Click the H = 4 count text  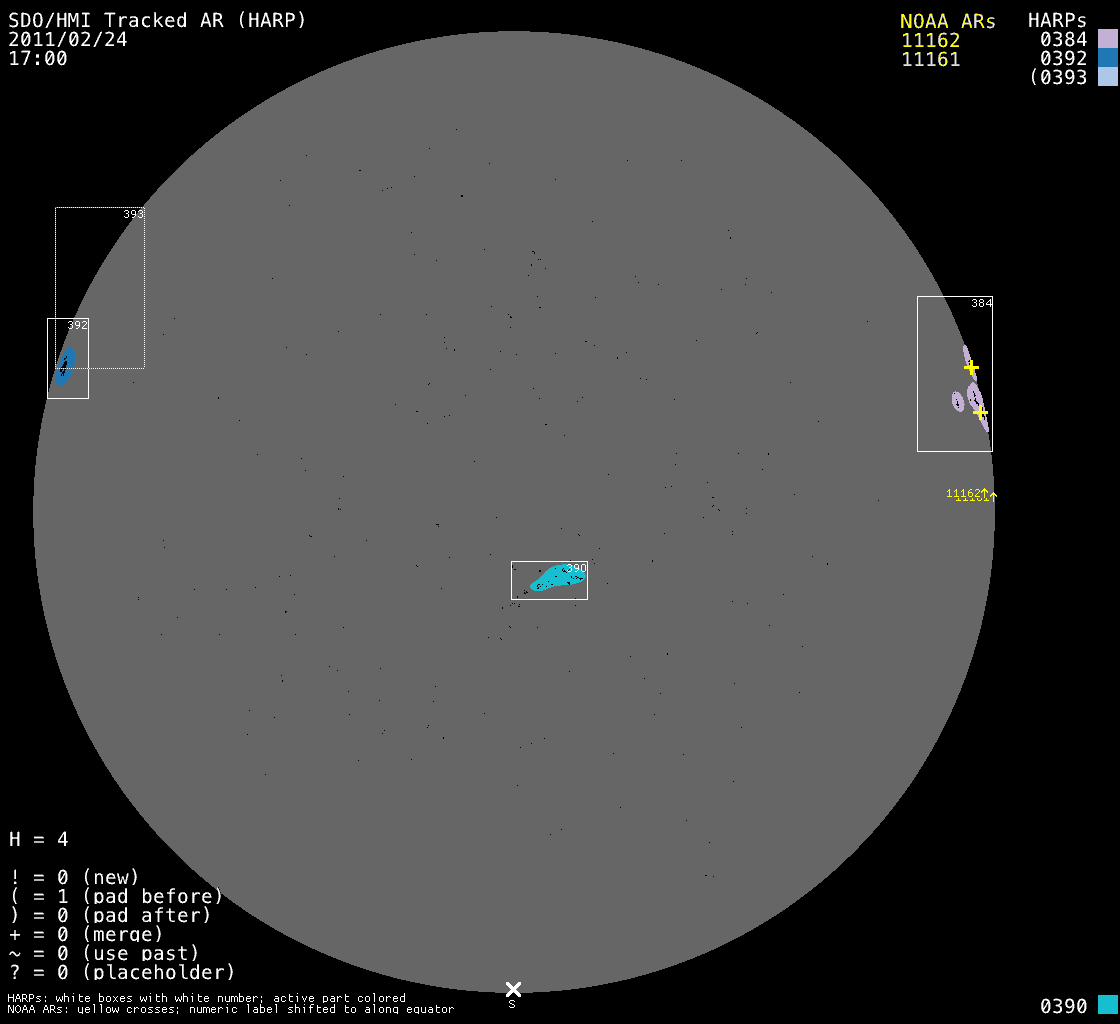click(39, 839)
